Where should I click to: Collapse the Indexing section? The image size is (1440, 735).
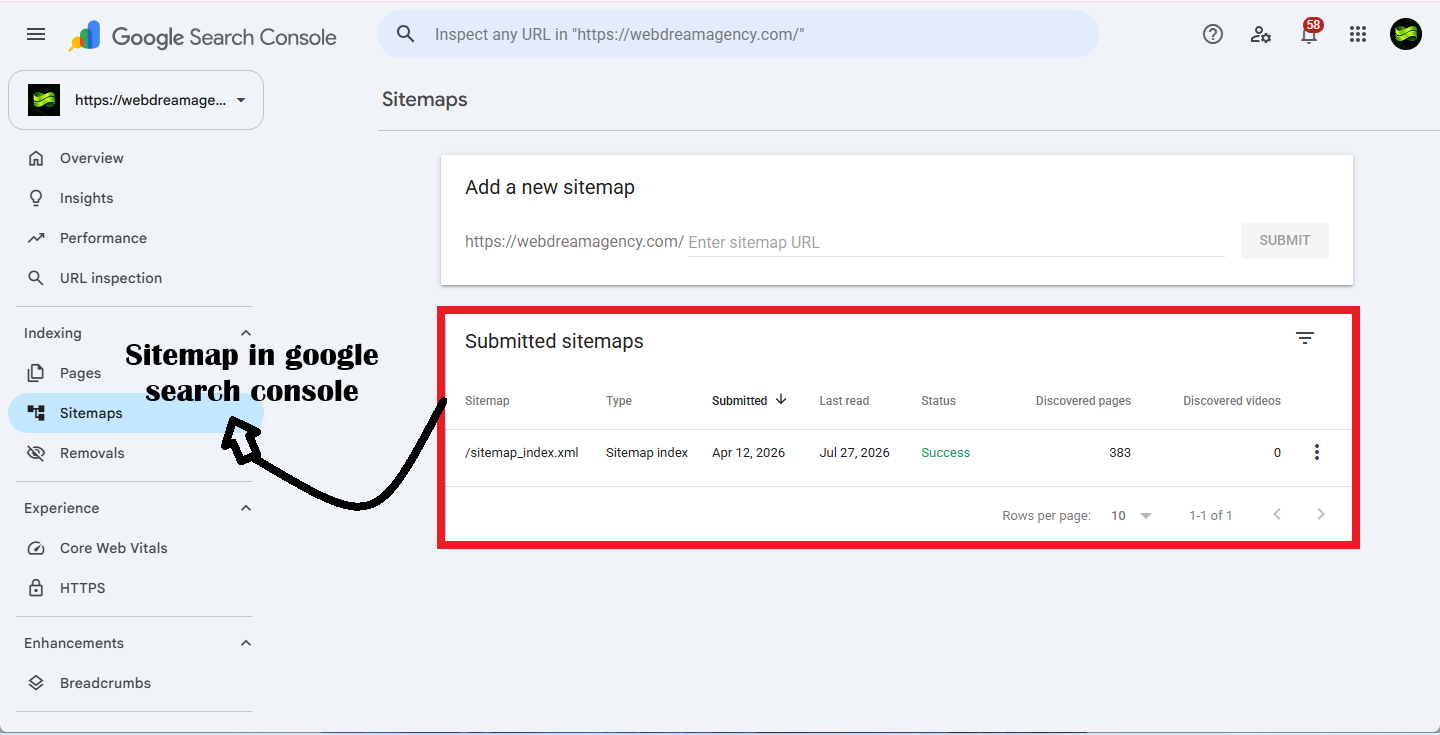246,333
